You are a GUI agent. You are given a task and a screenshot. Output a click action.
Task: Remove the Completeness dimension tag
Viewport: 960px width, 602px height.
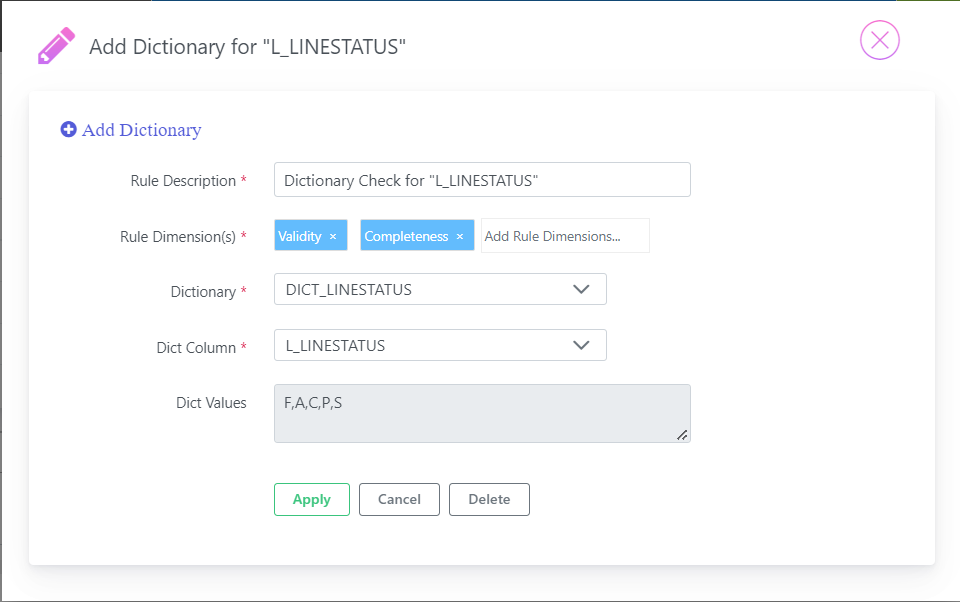(460, 236)
